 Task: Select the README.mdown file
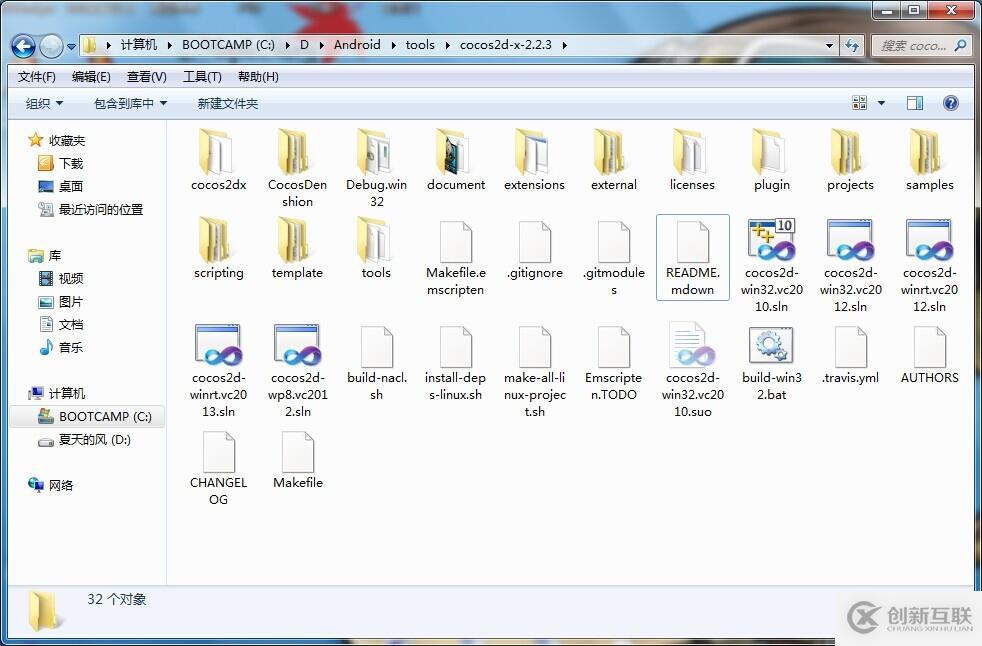[693, 258]
